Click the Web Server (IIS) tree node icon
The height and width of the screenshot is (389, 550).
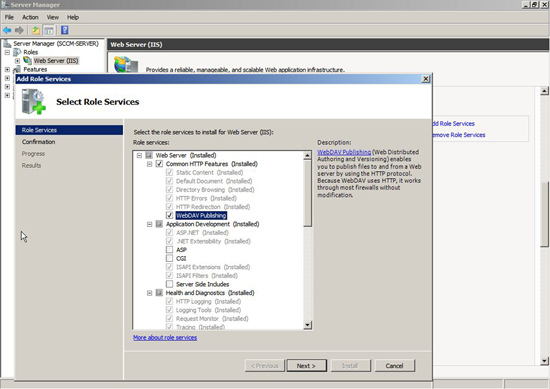tap(27, 60)
